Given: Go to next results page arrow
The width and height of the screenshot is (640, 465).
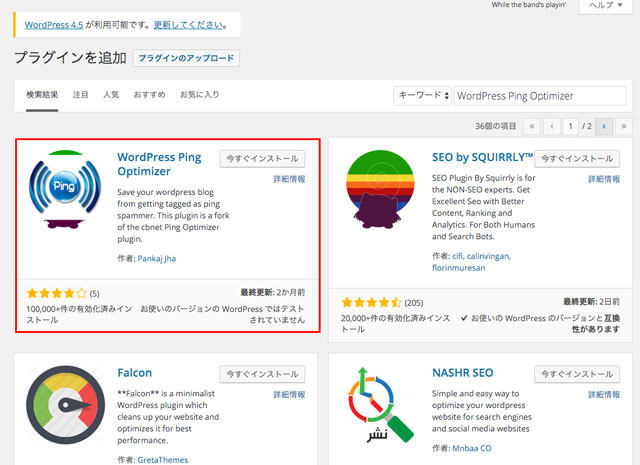Looking at the screenshot, I should click(x=604, y=127).
